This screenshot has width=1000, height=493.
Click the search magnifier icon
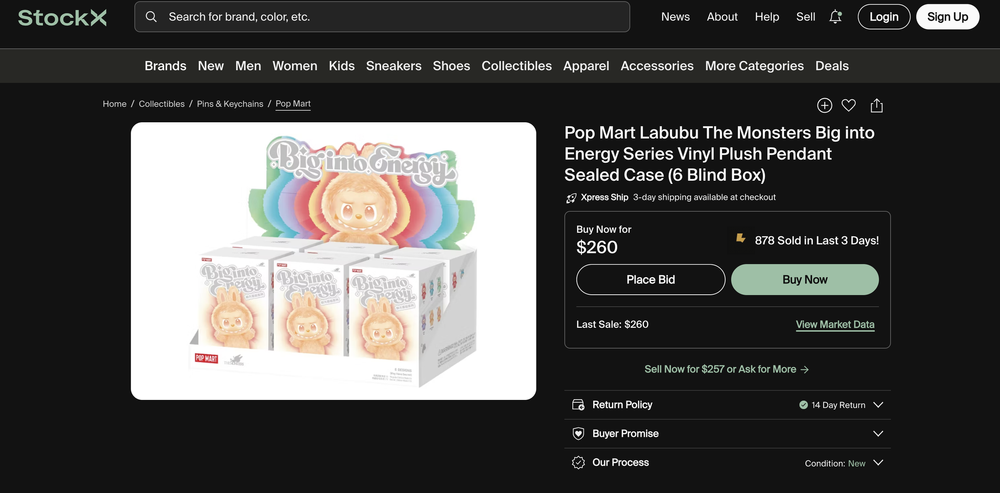[151, 17]
